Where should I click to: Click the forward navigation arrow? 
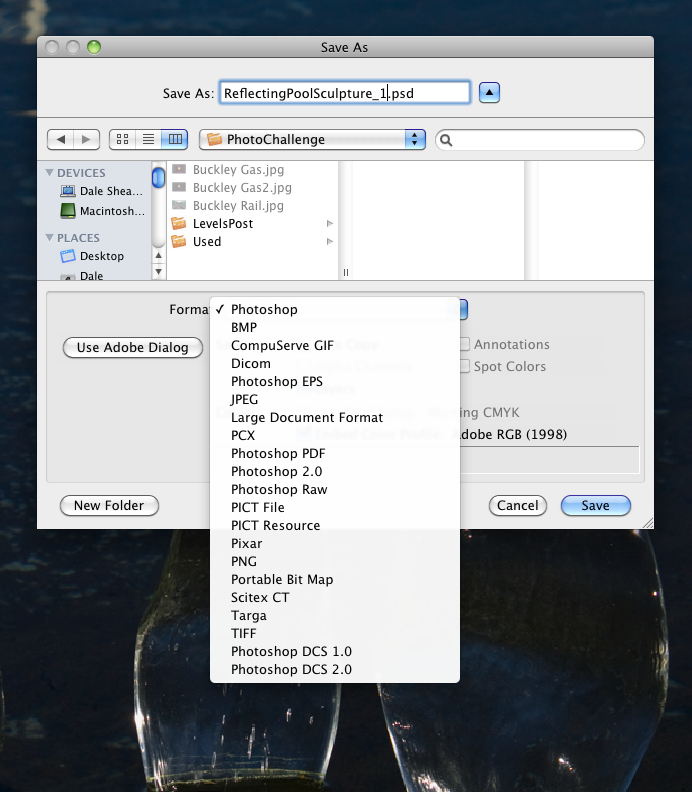(86, 139)
